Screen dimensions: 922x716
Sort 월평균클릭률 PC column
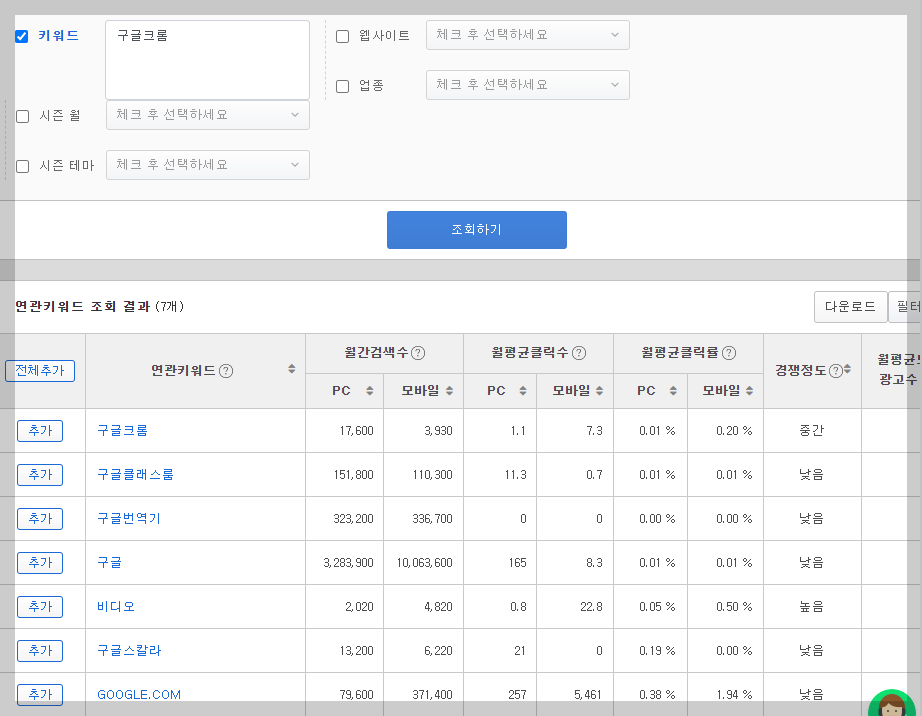tap(673, 391)
